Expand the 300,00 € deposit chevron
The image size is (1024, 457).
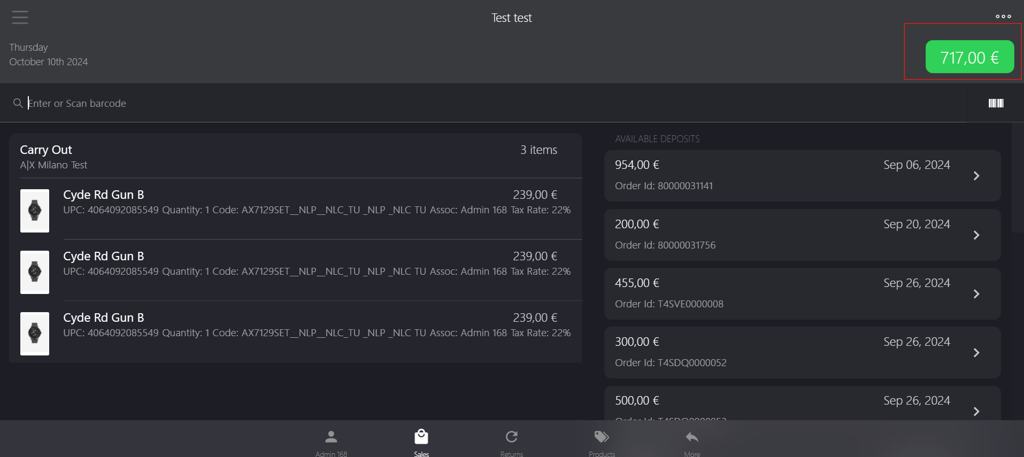pos(976,353)
